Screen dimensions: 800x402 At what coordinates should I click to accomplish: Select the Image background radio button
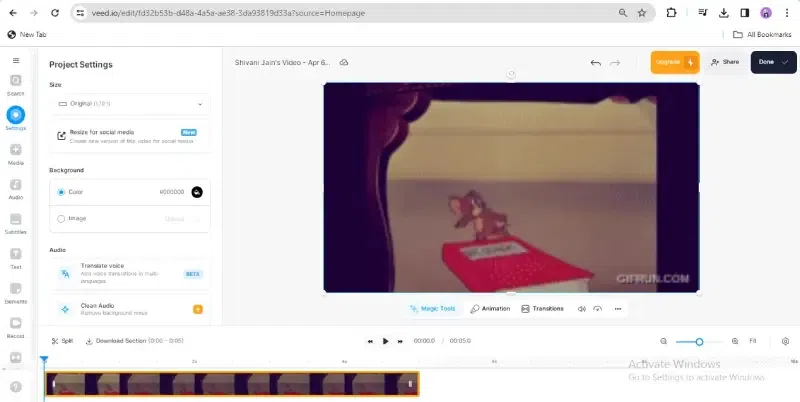[x=61, y=219]
